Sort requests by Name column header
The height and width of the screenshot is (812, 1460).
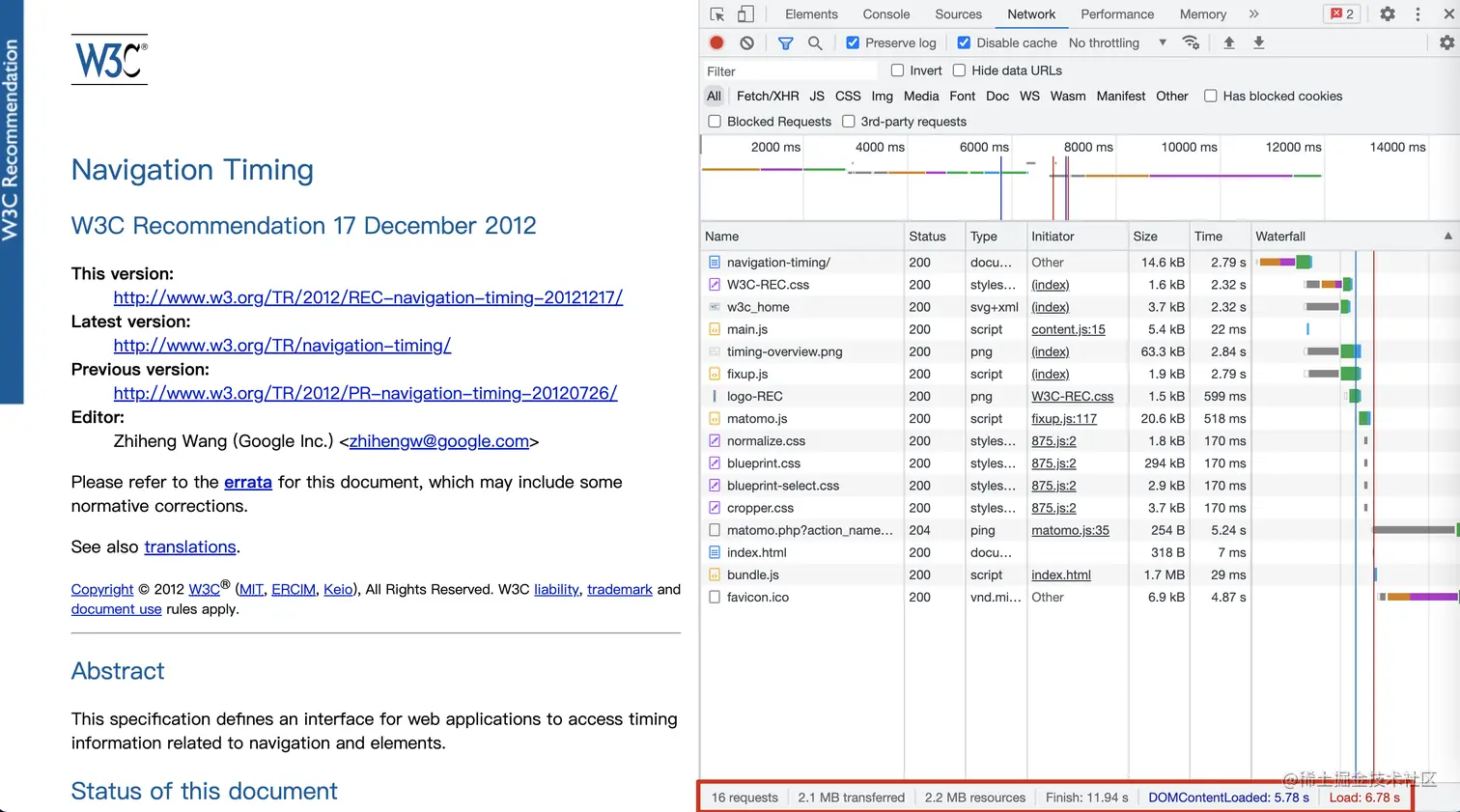(801, 237)
